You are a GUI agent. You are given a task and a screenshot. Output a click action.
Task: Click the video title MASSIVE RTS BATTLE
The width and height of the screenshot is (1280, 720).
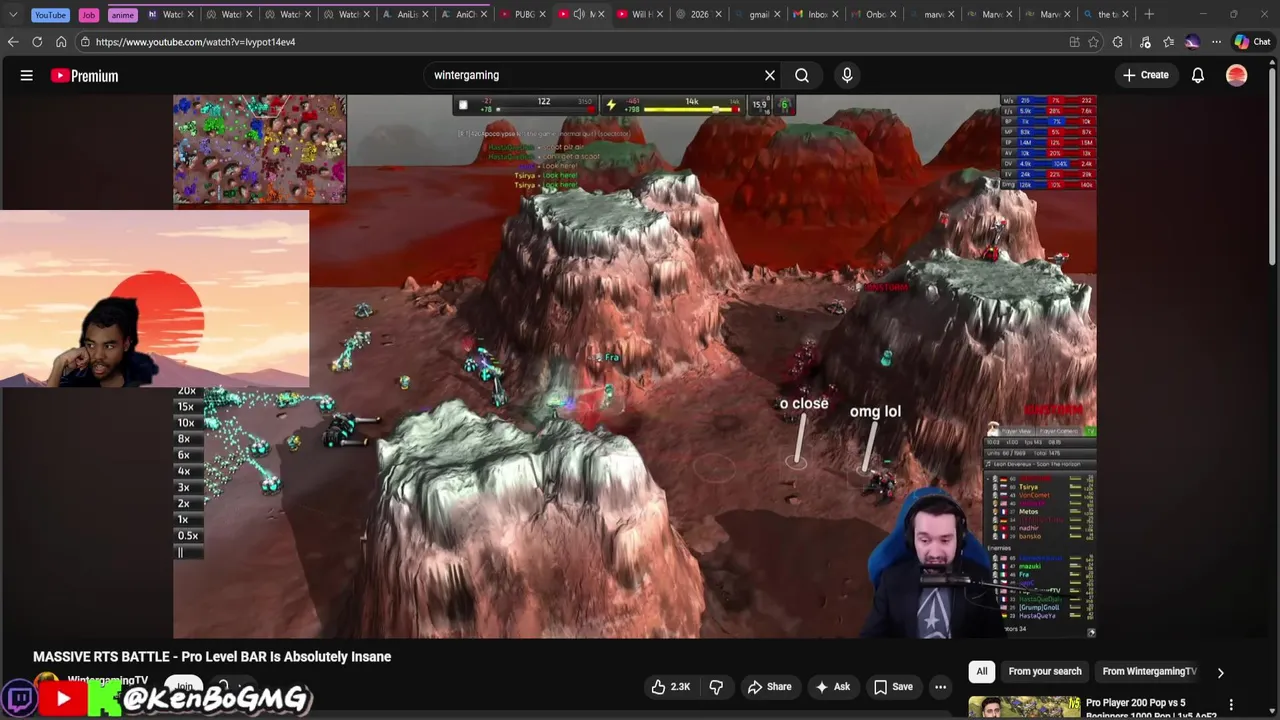(212, 657)
